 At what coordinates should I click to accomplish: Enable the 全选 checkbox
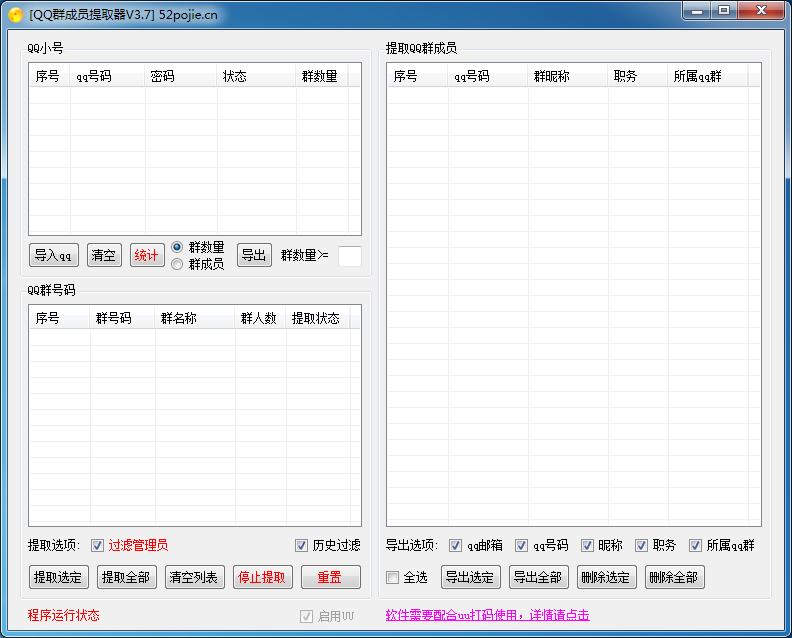393,577
